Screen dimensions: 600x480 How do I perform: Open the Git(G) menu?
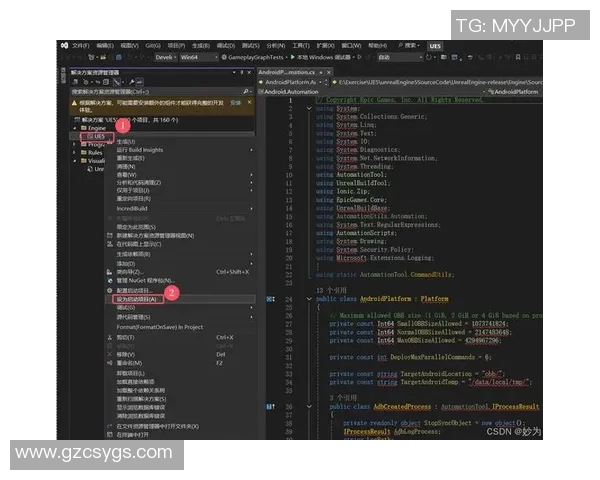pyautogui.click(x=153, y=46)
